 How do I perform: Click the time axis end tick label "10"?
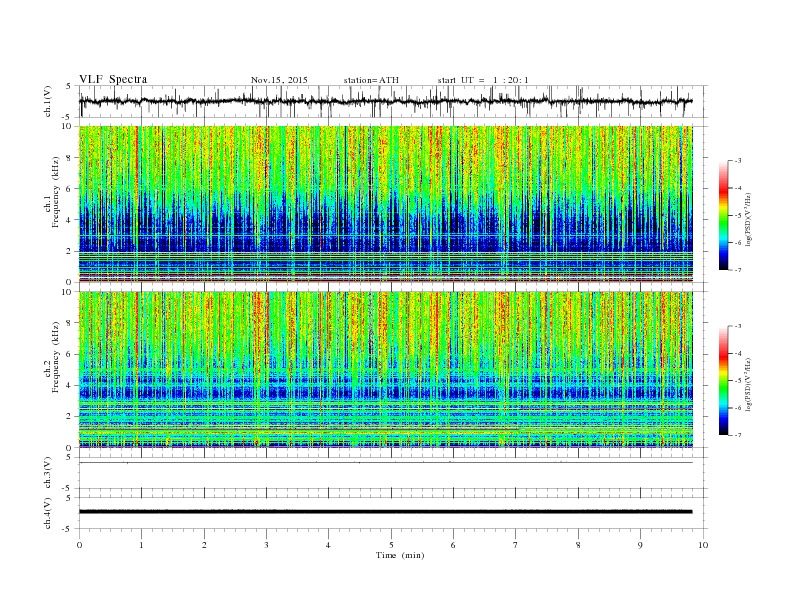coord(703,545)
